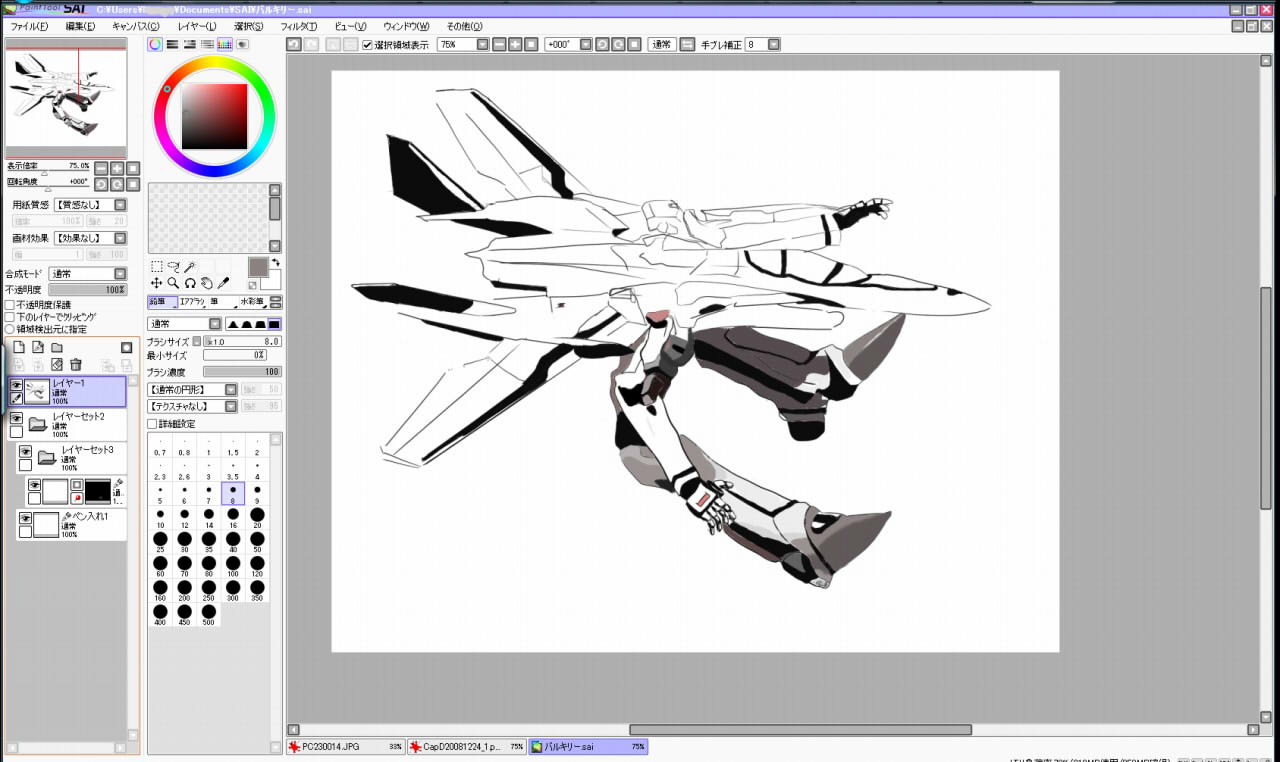The image size is (1280, 762).
Task: Toggle the color wheel panel icon
Action: click(155, 44)
